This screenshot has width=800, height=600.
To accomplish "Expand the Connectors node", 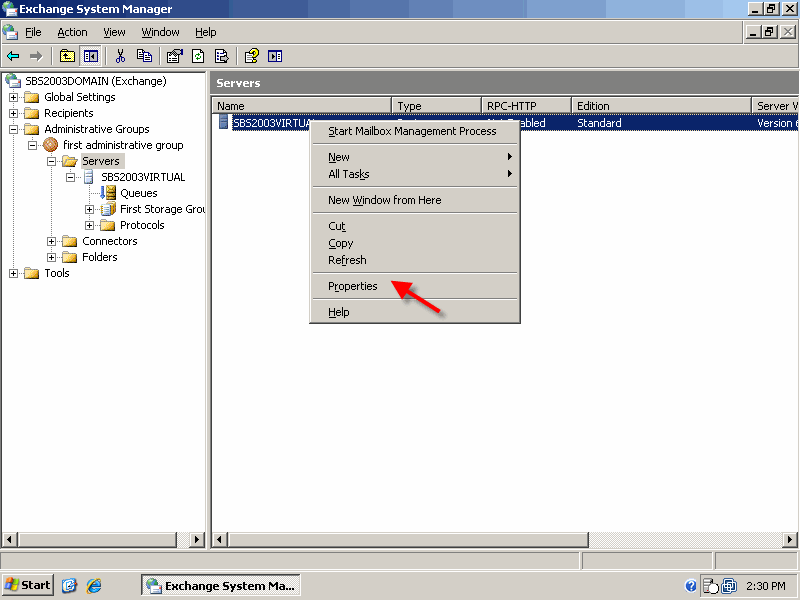I will pos(52,241).
